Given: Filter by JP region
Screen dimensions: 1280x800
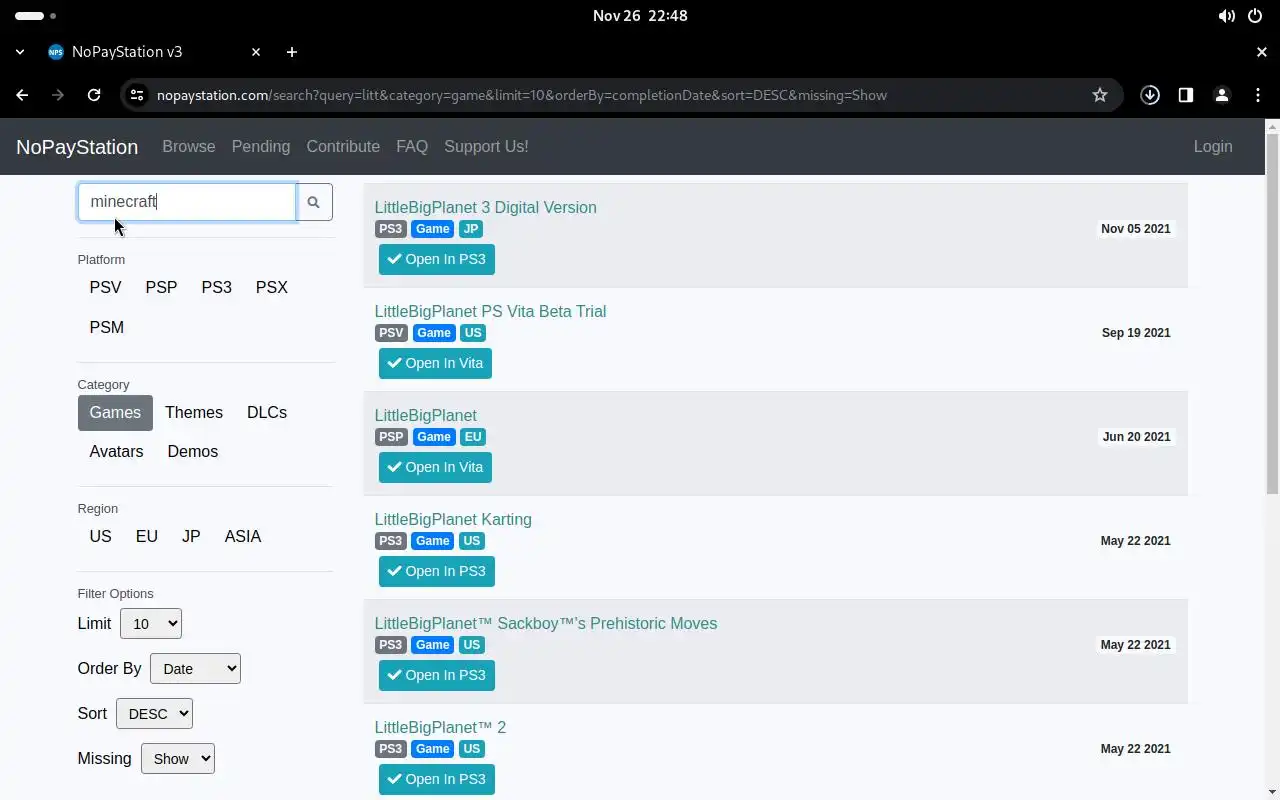Looking at the screenshot, I should pyautogui.click(x=191, y=537).
